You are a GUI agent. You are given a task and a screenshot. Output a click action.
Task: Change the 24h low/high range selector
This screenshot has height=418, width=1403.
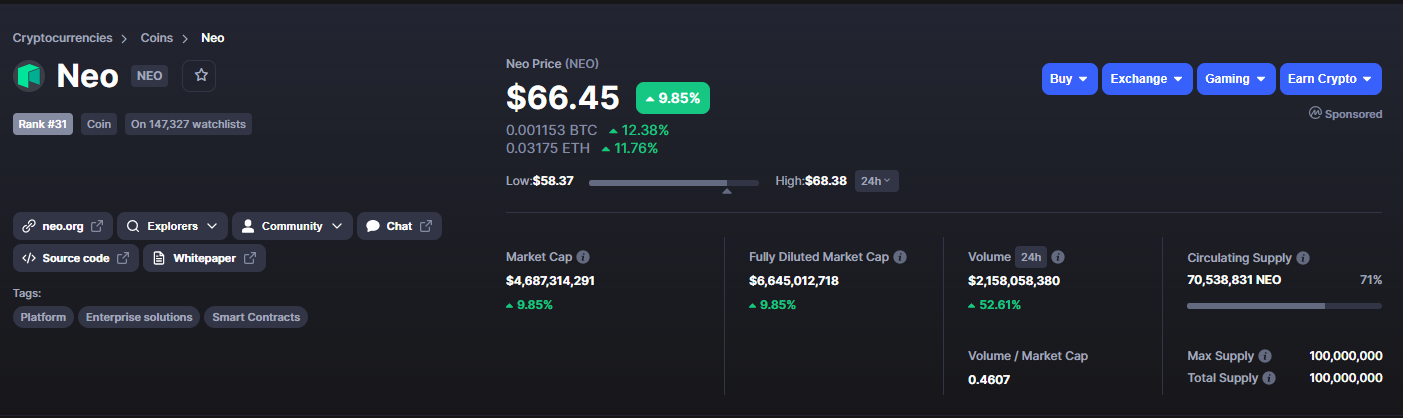pos(876,181)
